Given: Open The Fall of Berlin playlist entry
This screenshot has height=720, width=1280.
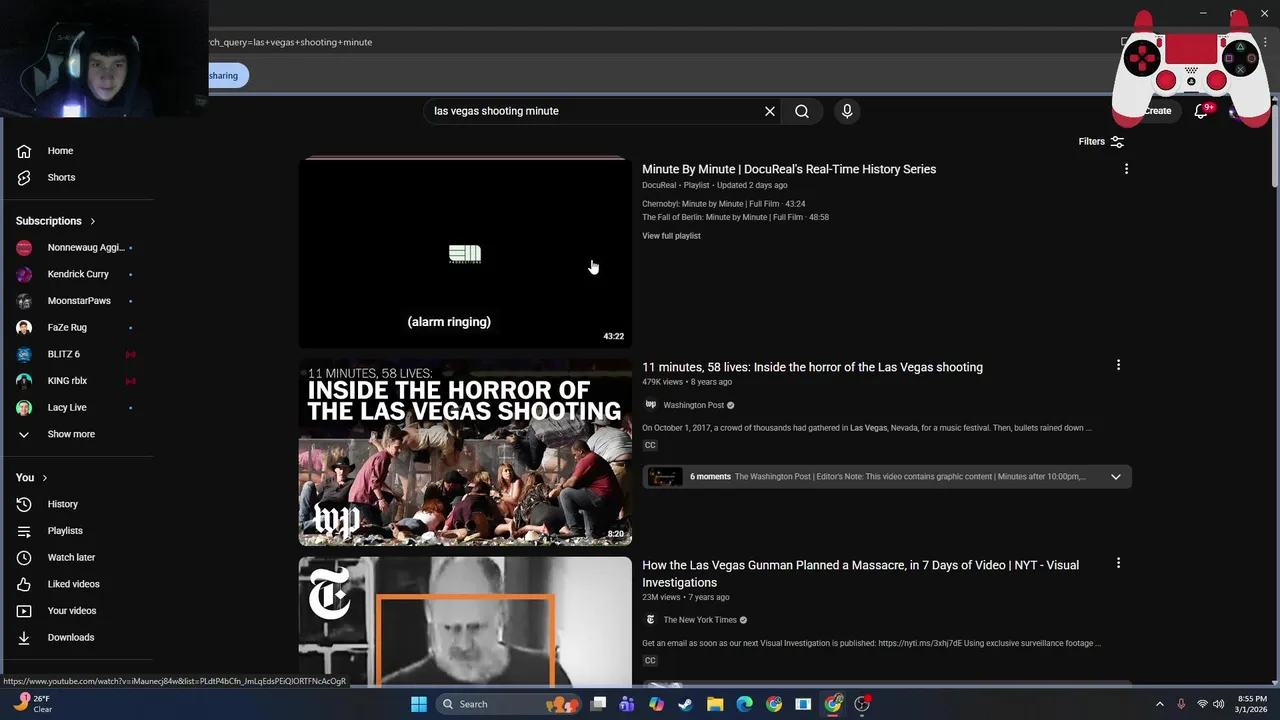Looking at the screenshot, I should point(735,217).
